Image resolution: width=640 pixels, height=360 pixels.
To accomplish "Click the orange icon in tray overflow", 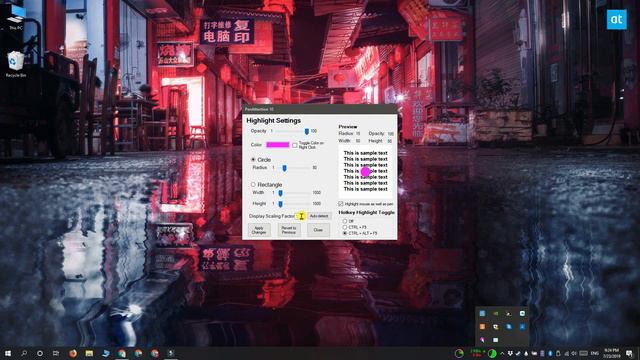I will tap(482, 327).
